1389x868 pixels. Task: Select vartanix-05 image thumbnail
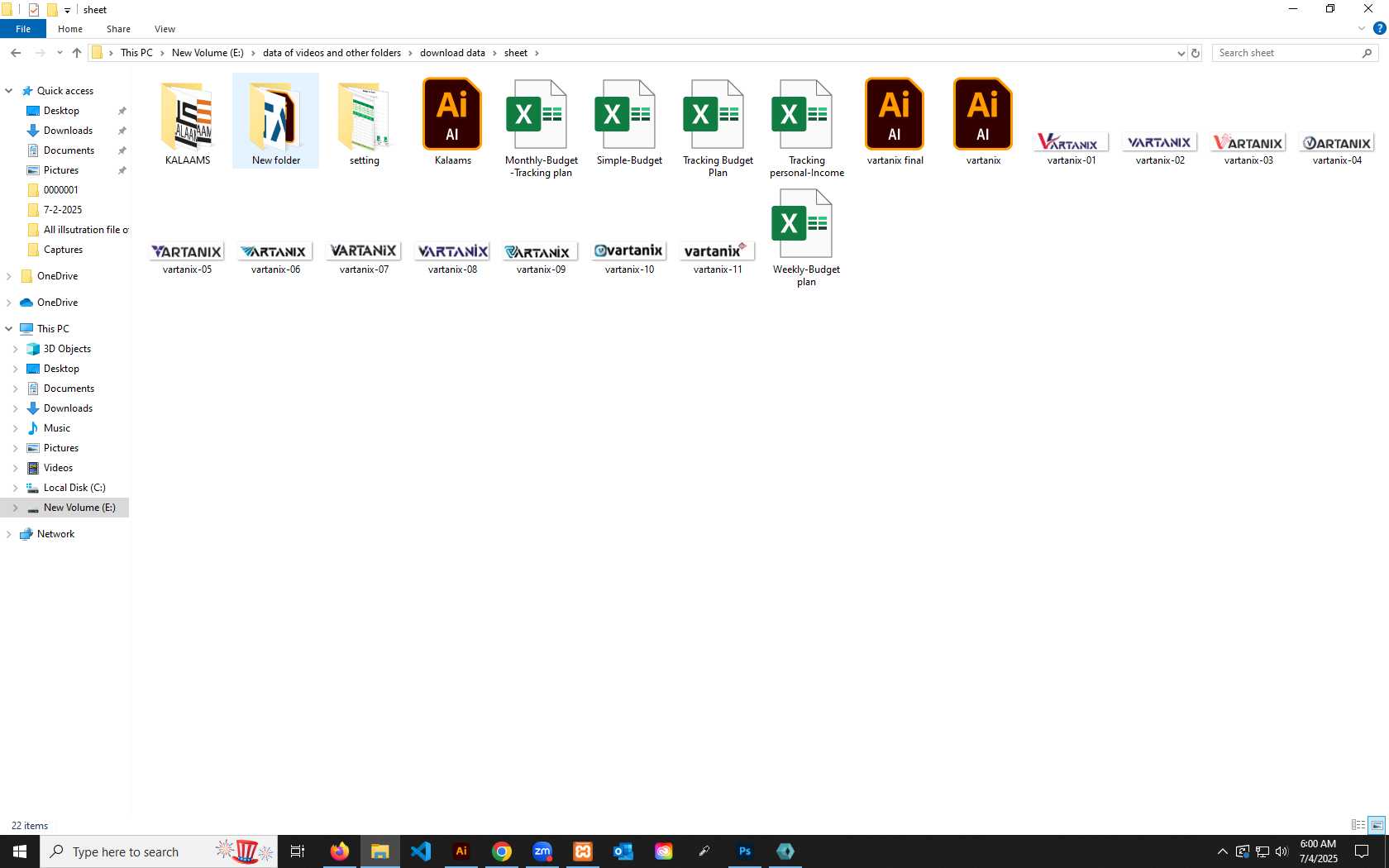pyautogui.click(x=188, y=252)
